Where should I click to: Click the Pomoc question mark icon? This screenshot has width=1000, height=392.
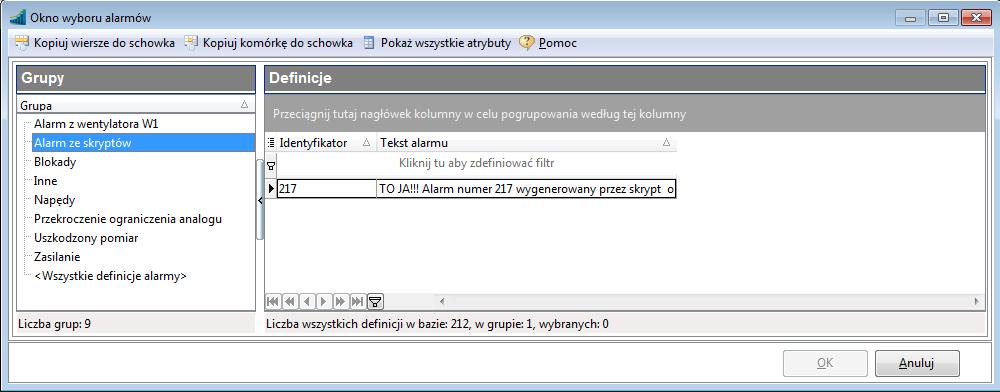pos(526,43)
